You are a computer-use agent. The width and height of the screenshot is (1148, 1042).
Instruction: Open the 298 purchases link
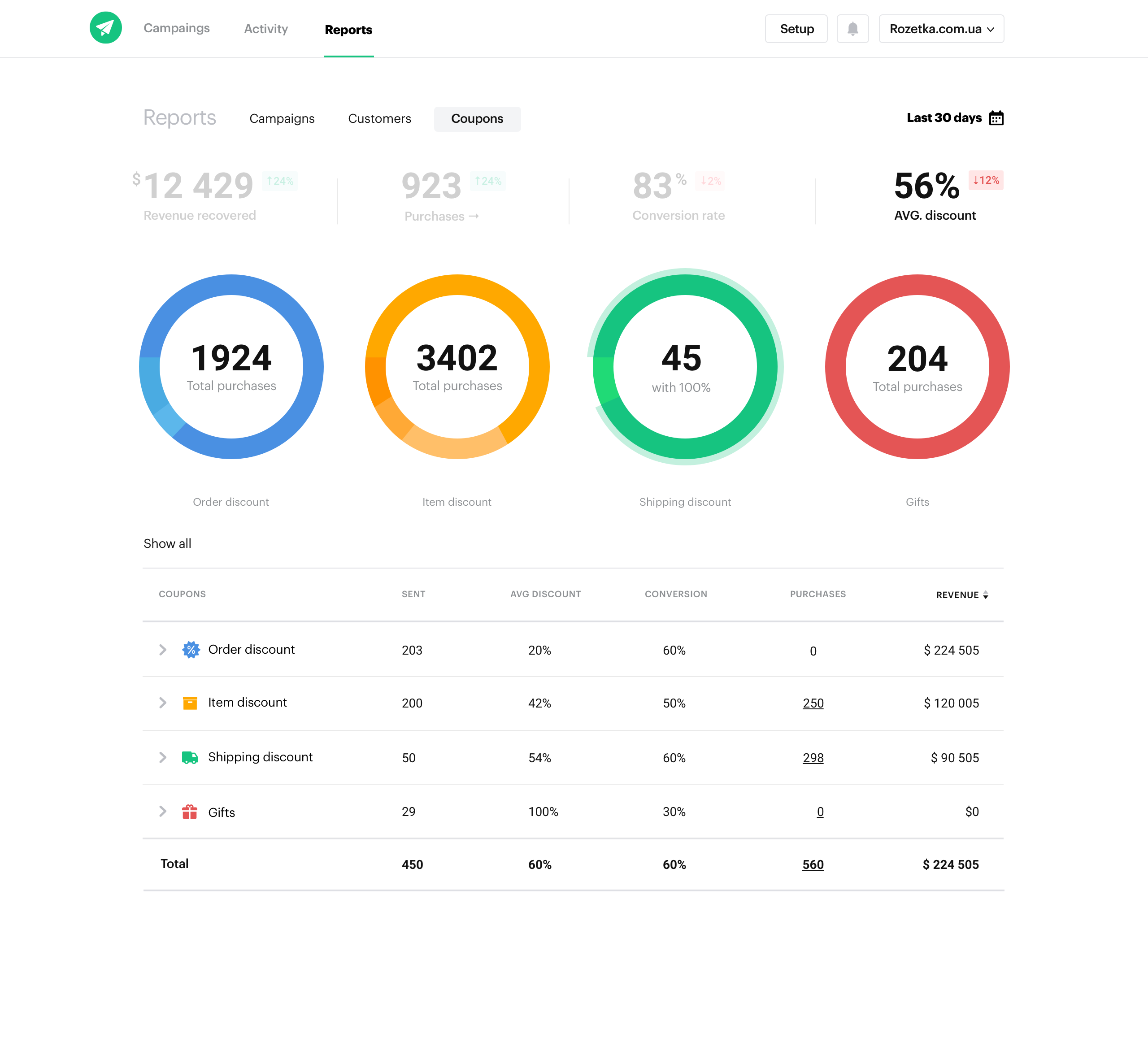813,758
